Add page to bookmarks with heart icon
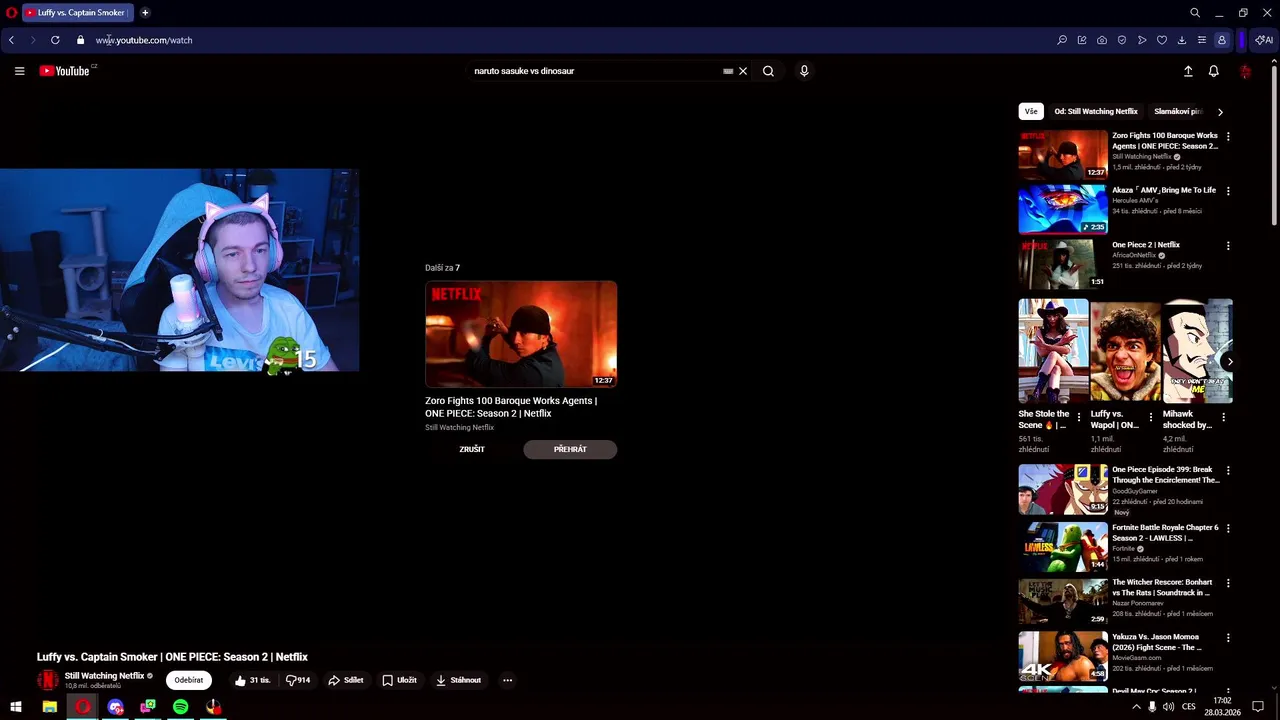The width and height of the screenshot is (1280, 720). pyautogui.click(x=1162, y=40)
